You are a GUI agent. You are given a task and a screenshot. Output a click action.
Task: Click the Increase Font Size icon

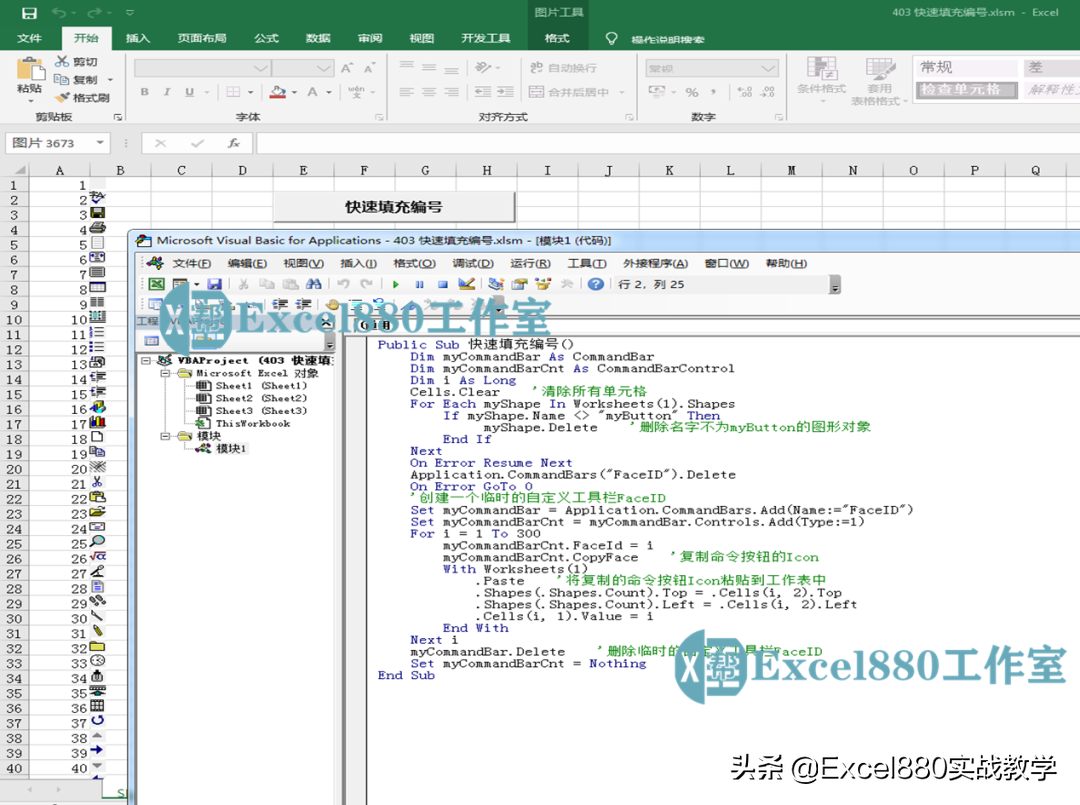[x=346, y=67]
